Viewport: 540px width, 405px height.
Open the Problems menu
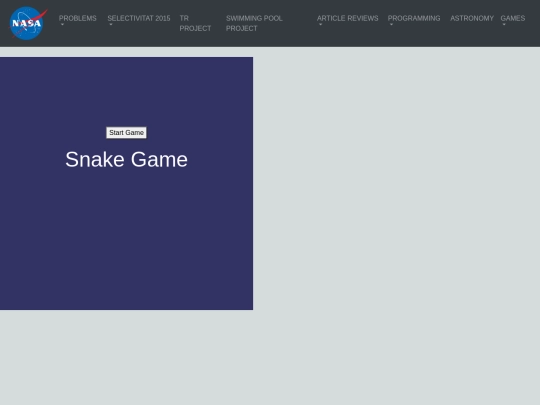tap(77, 18)
